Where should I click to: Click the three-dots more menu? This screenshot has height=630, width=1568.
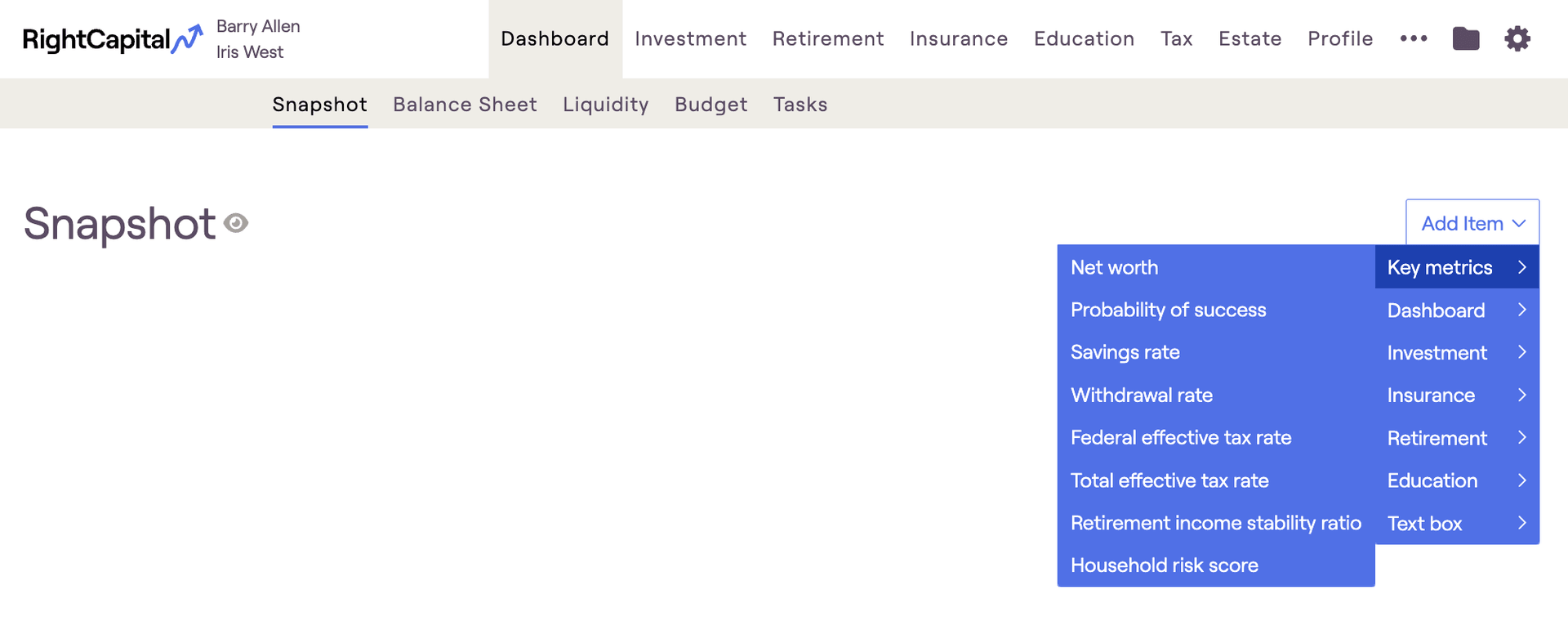tap(1414, 38)
